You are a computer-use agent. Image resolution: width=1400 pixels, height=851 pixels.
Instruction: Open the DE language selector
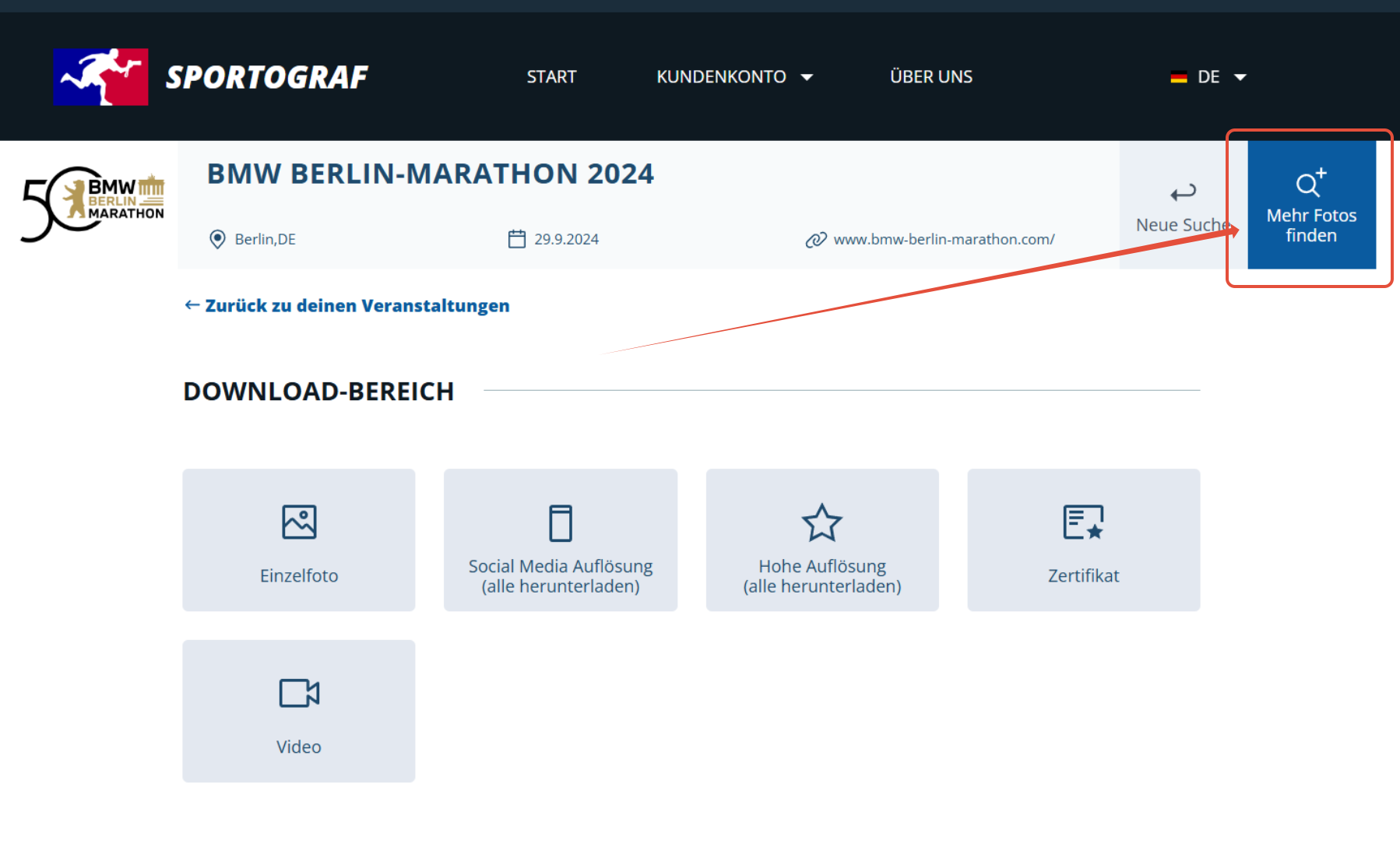click(x=1208, y=76)
